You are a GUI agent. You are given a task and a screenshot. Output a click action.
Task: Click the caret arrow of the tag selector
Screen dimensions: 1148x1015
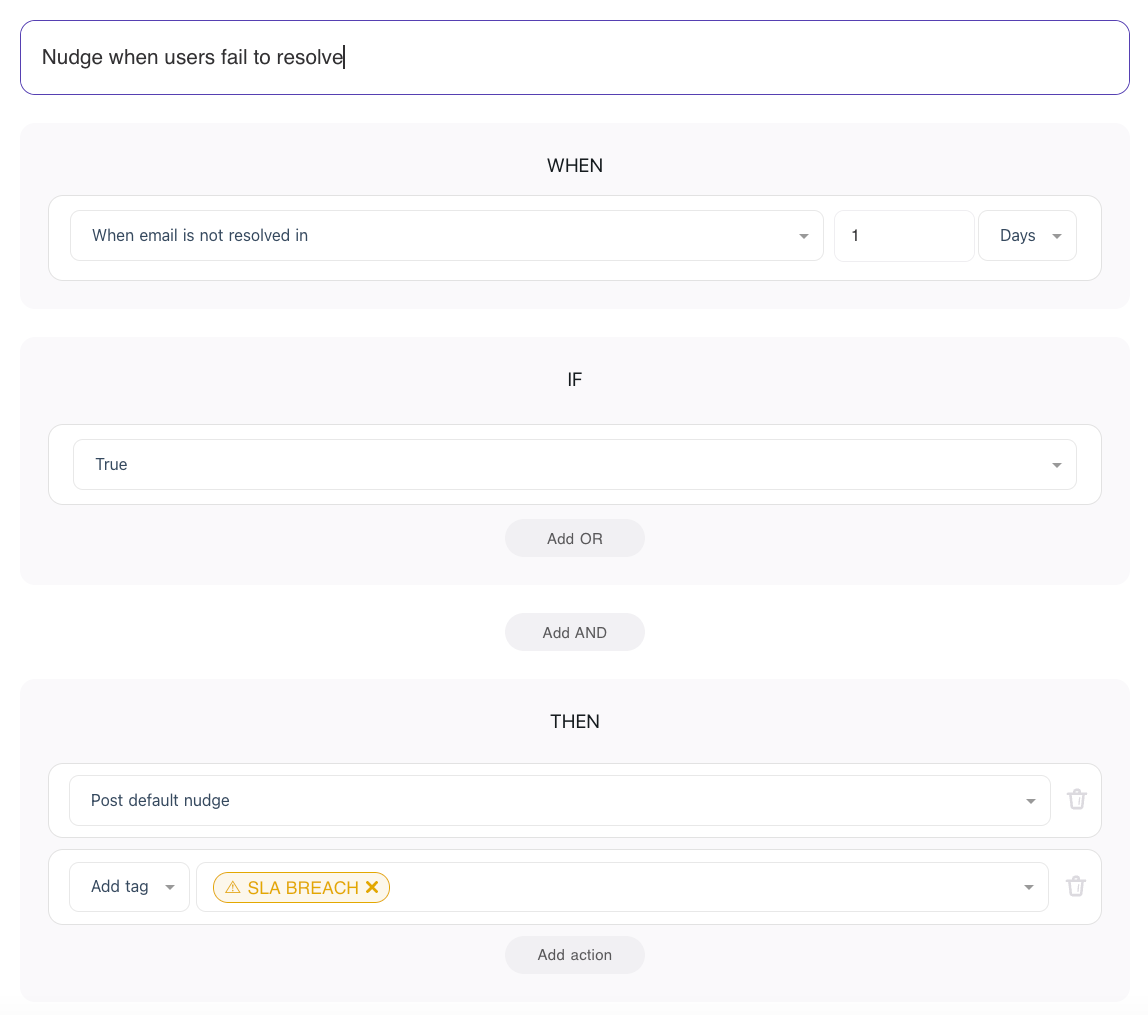click(1029, 888)
